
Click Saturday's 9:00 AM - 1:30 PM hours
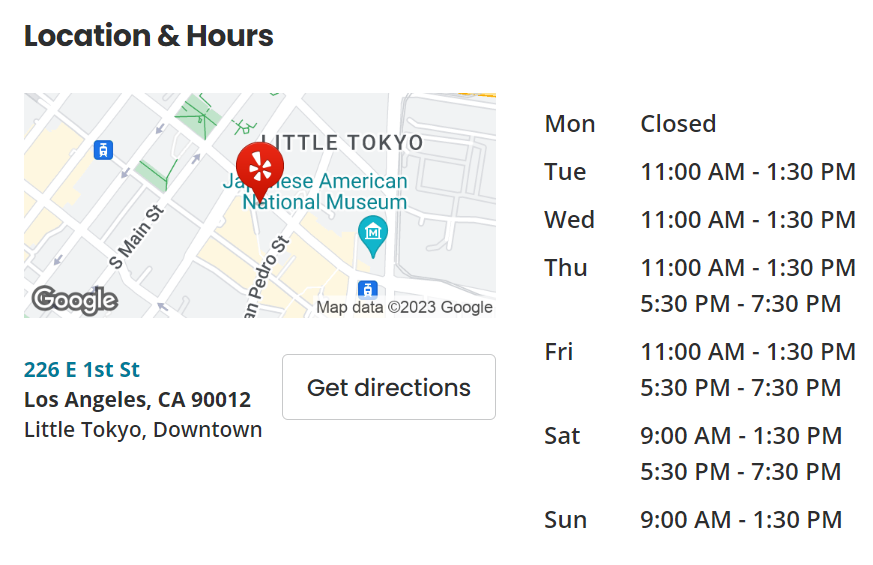click(x=741, y=436)
